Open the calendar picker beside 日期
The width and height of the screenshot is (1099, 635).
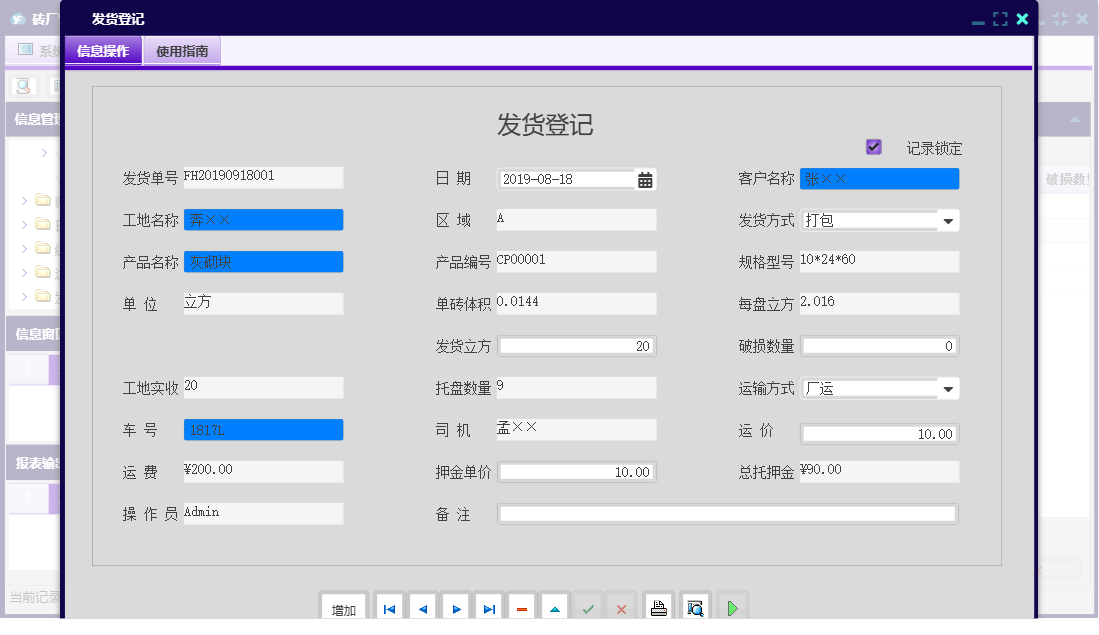click(x=645, y=178)
